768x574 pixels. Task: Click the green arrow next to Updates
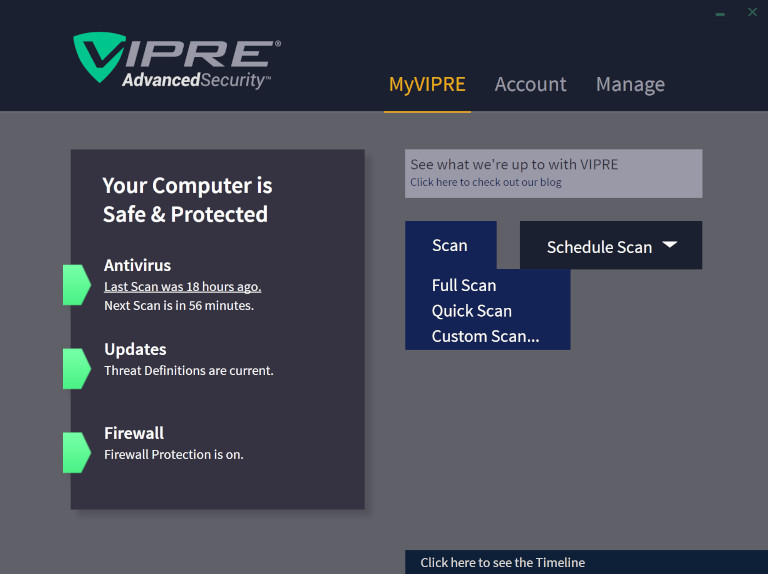pos(77,368)
